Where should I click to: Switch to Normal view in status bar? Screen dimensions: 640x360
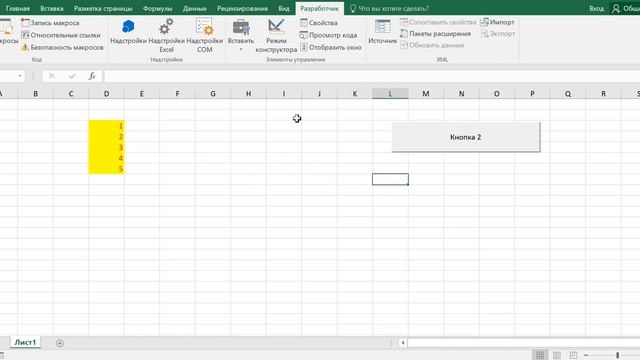point(540,355)
